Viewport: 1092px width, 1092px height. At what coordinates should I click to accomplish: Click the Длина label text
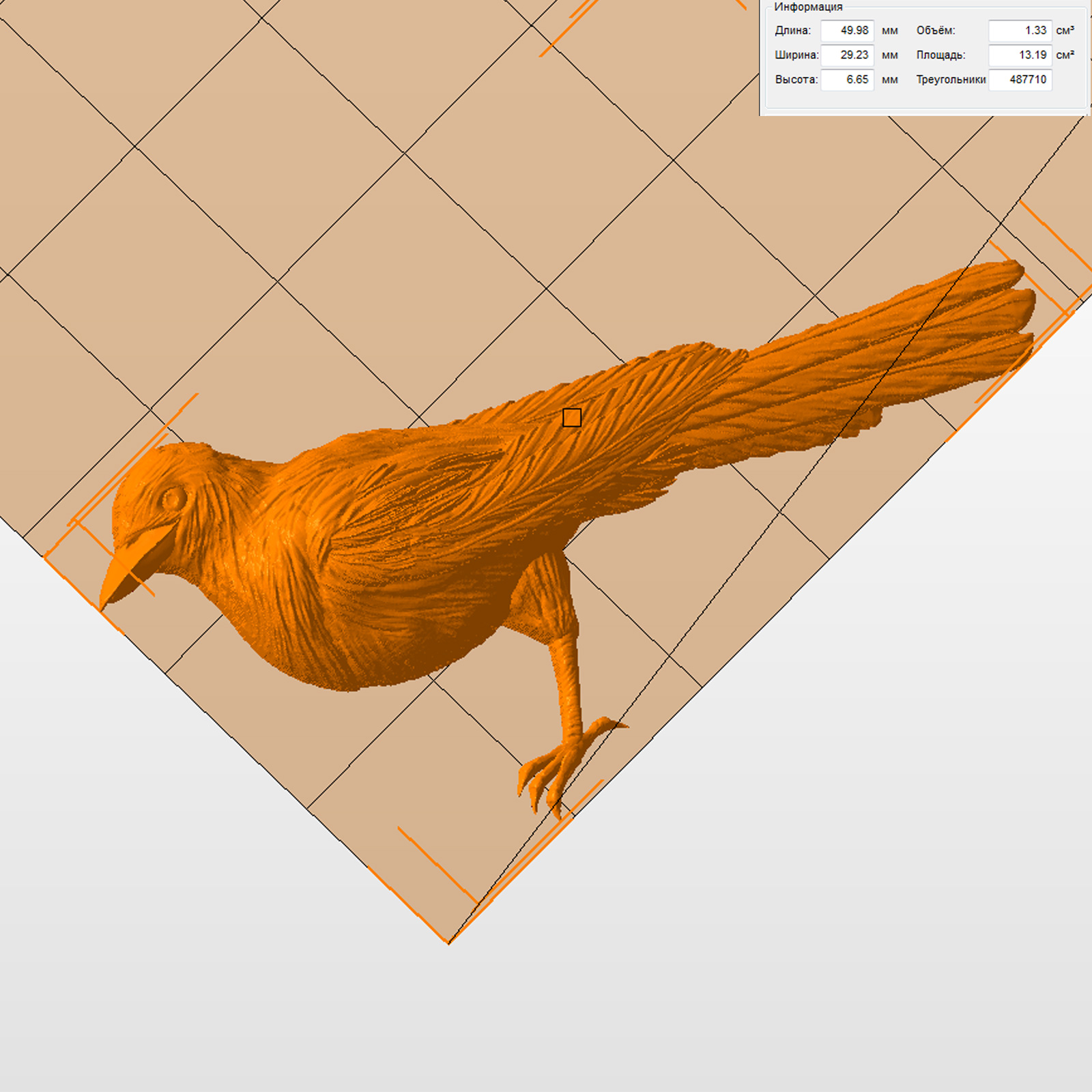click(x=792, y=31)
